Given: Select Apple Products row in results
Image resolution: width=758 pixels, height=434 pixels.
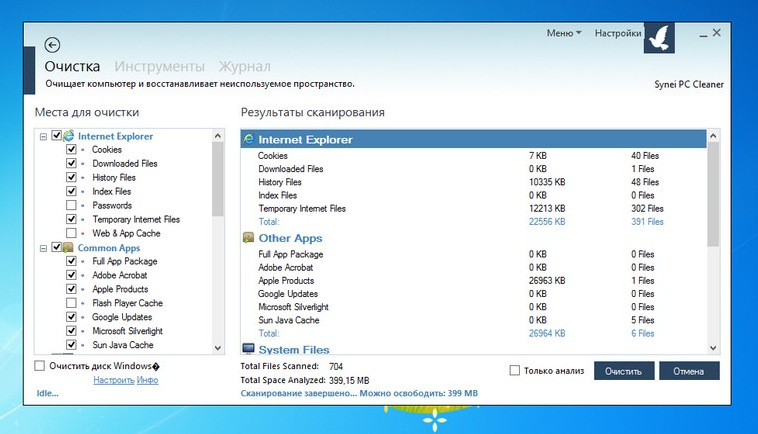Looking at the screenshot, I should tap(473, 281).
